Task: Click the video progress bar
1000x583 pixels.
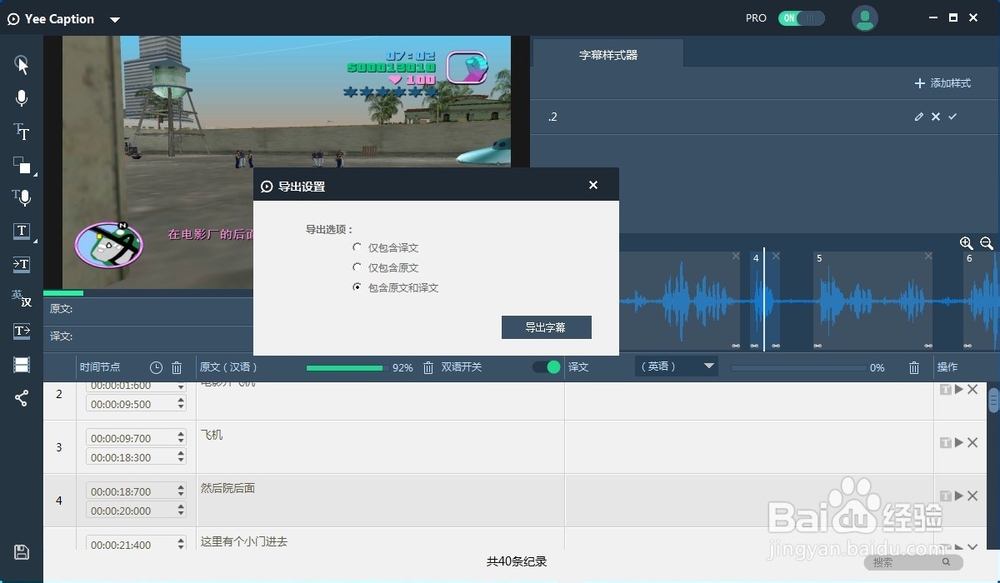Action: pyautogui.click(x=148, y=293)
